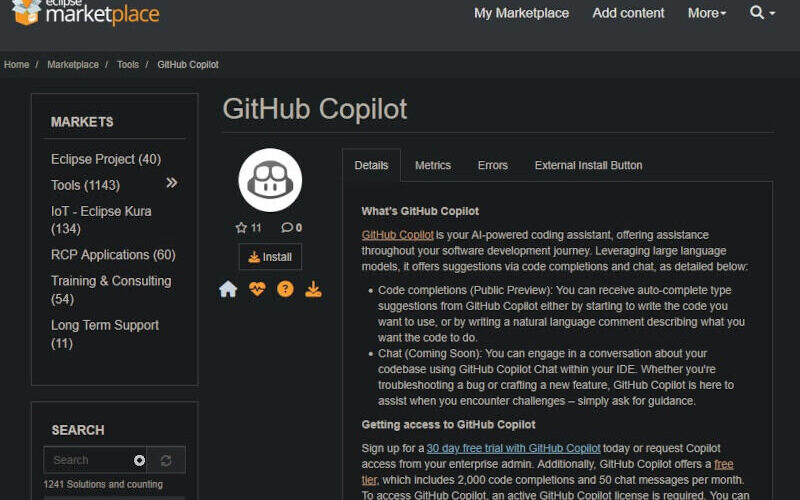Open 30 day free trial link
Viewport: 800px width, 500px height.
513,448
